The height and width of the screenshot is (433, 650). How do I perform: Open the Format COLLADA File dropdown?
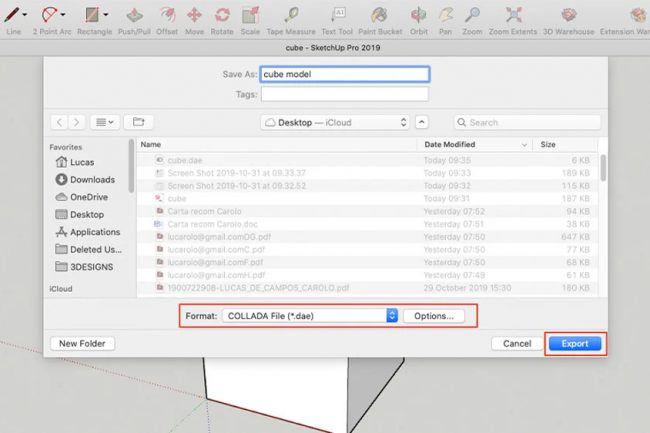[311, 315]
